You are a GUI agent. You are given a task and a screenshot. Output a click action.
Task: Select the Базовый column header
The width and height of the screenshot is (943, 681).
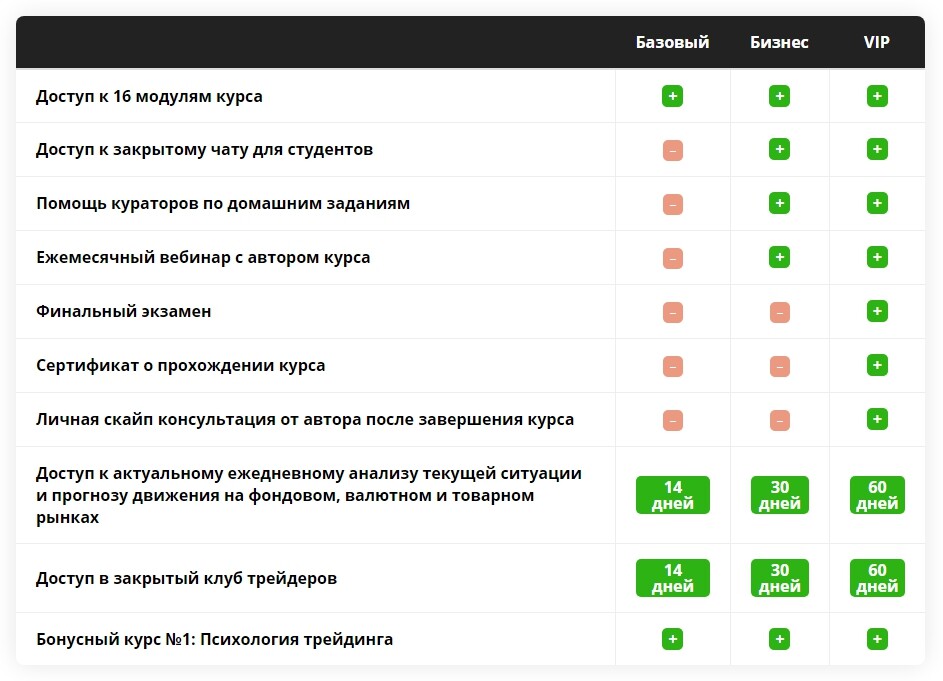[x=672, y=42]
